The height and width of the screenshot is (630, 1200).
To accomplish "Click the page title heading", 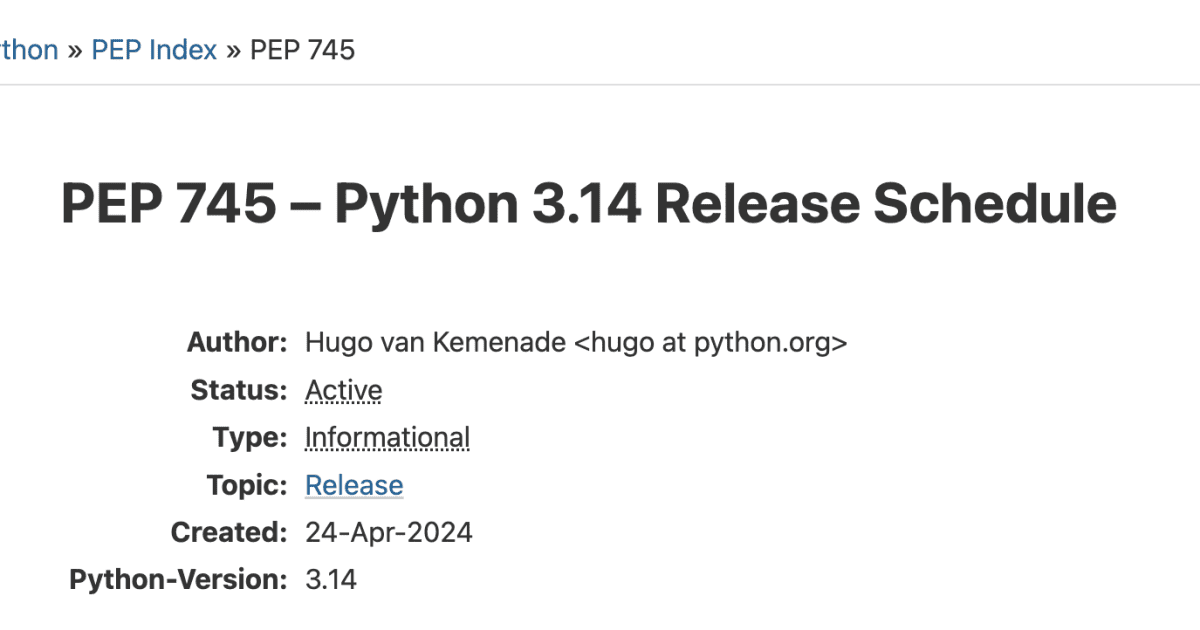I will pos(588,203).
